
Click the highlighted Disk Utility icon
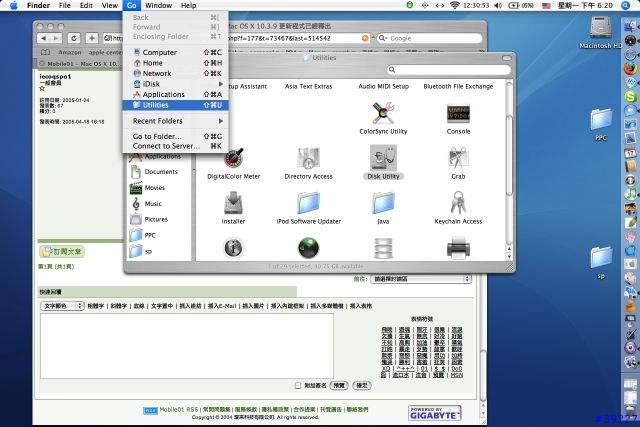click(x=383, y=158)
